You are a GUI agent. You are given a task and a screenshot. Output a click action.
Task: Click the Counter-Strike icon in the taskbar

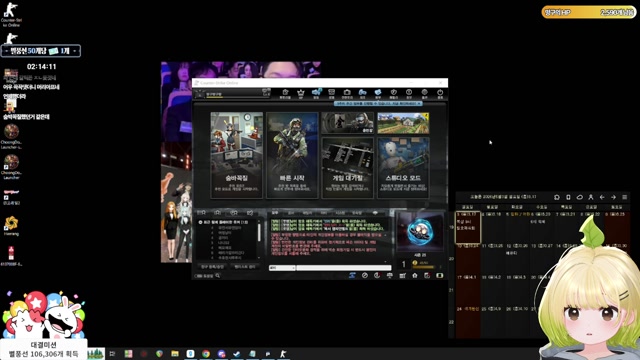[283, 353]
